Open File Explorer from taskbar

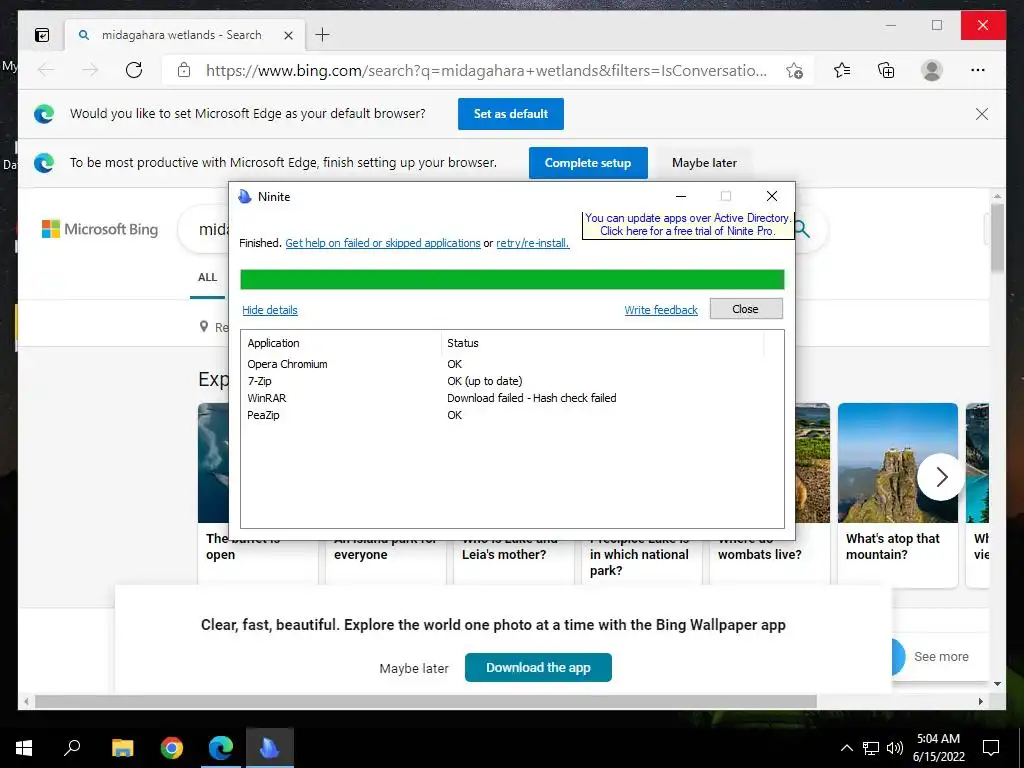click(122, 748)
